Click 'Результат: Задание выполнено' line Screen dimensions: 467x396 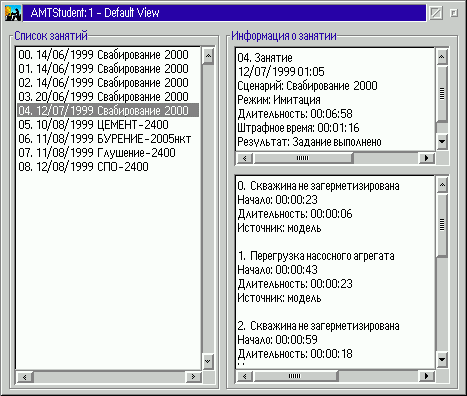[x=309, y=142]
